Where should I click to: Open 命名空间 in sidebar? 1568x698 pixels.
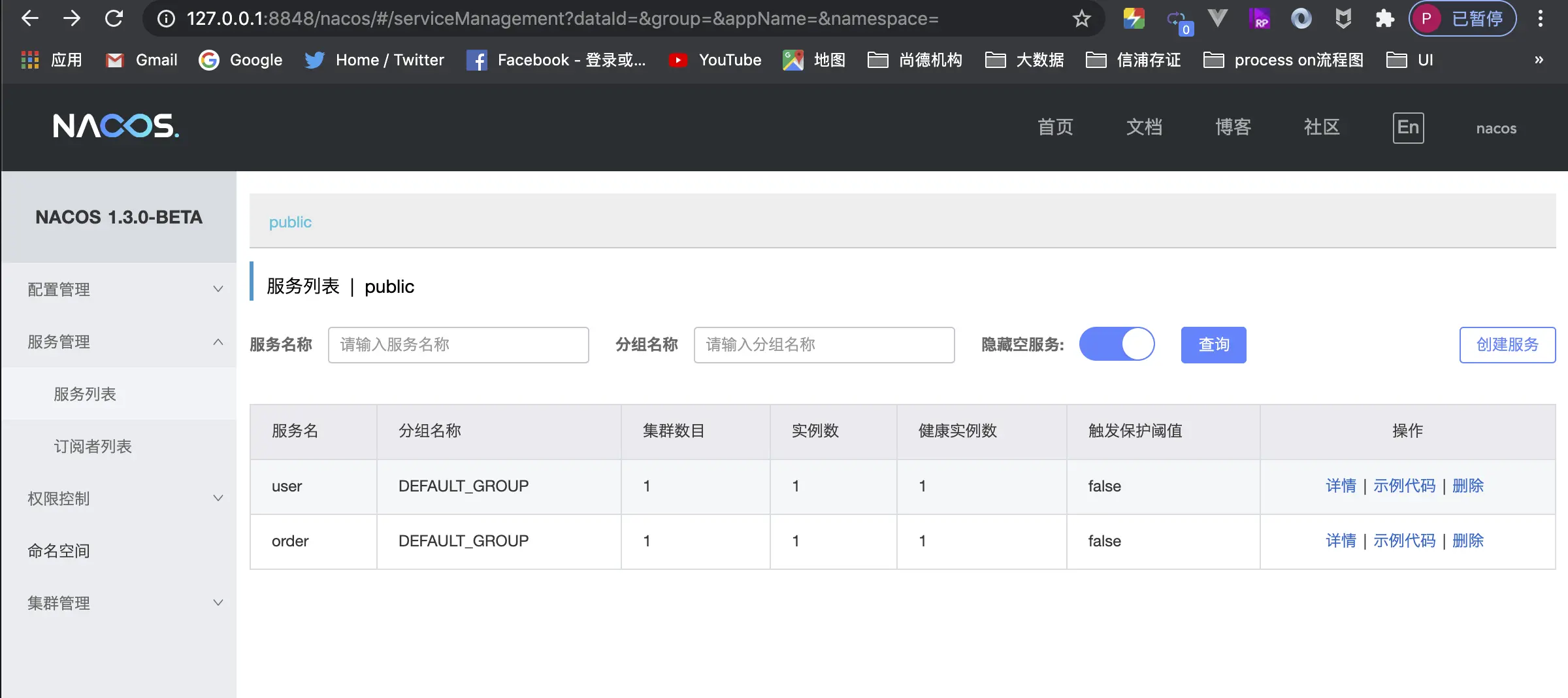click(59, 551)
